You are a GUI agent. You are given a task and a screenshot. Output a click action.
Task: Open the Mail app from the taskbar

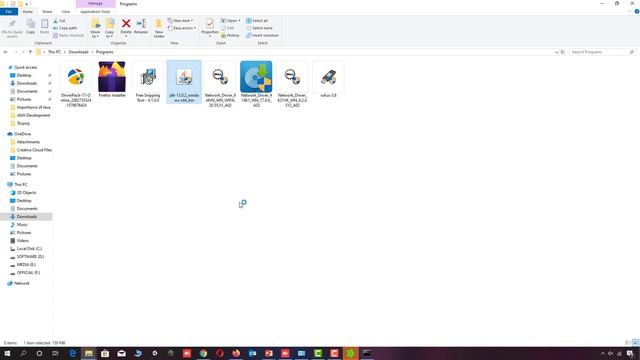[122, 353]
